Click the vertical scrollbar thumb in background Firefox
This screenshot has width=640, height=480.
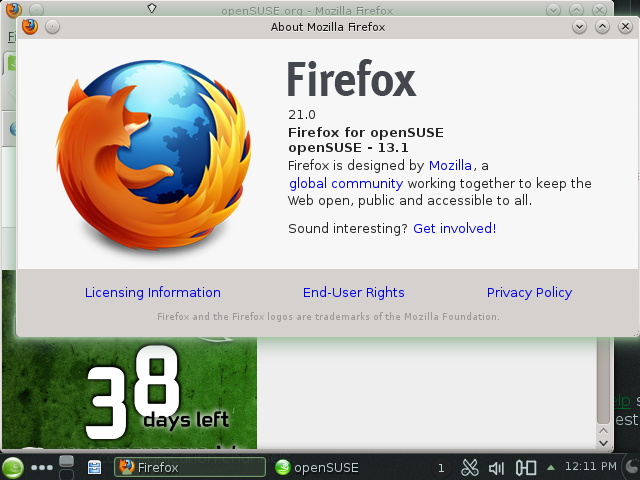(x=604, y=380)
